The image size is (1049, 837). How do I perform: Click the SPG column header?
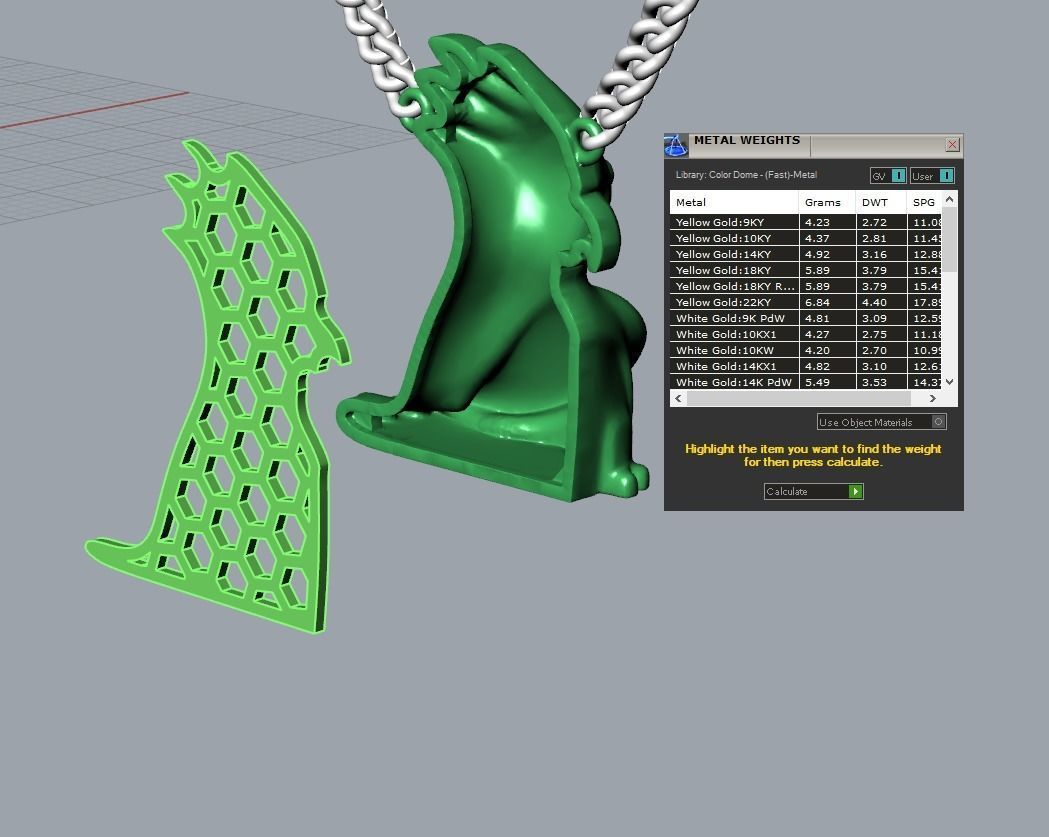tap(924, 202)
